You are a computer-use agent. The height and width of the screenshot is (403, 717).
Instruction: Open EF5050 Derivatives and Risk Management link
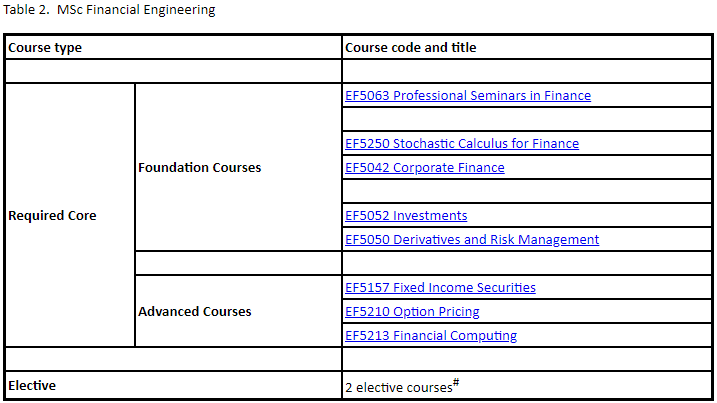point(472,240)
